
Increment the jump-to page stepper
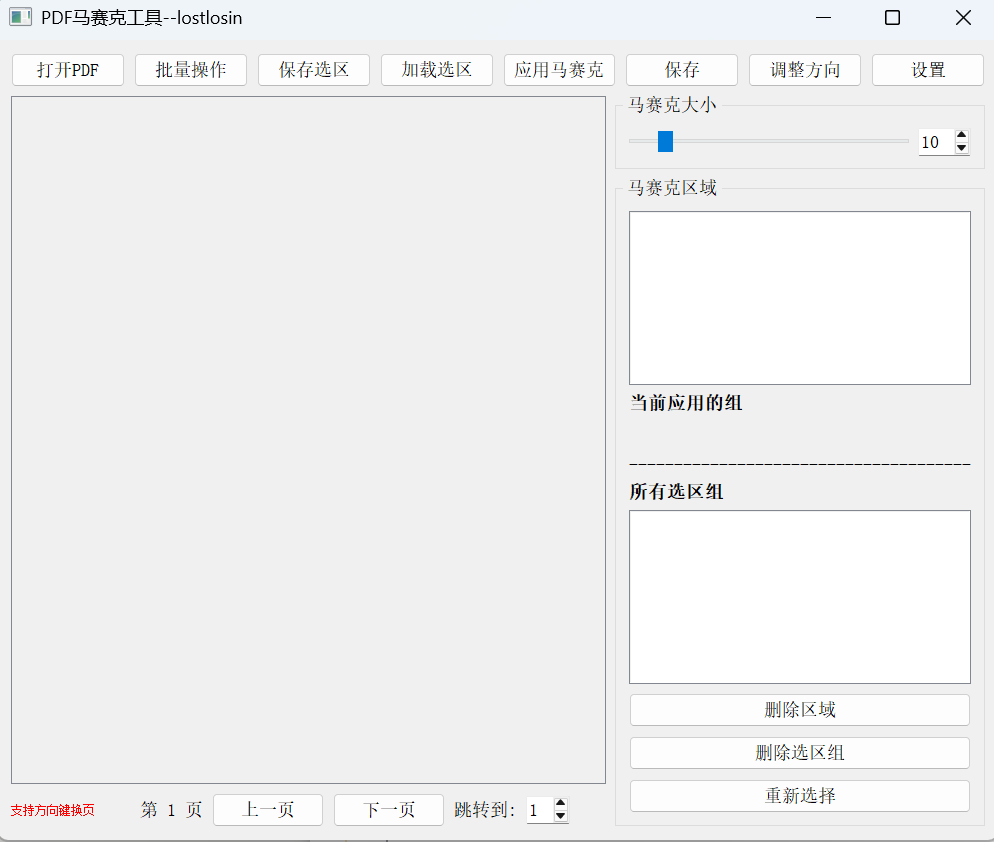(x=559, y=804)
